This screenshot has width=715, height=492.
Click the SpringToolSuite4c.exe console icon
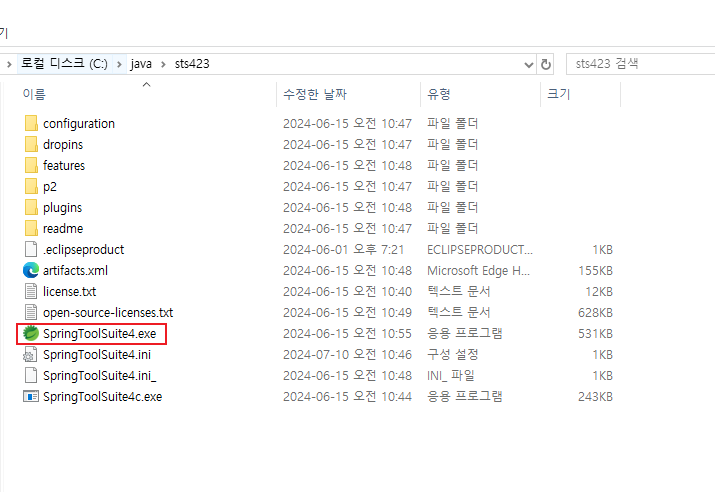(31, 396)
